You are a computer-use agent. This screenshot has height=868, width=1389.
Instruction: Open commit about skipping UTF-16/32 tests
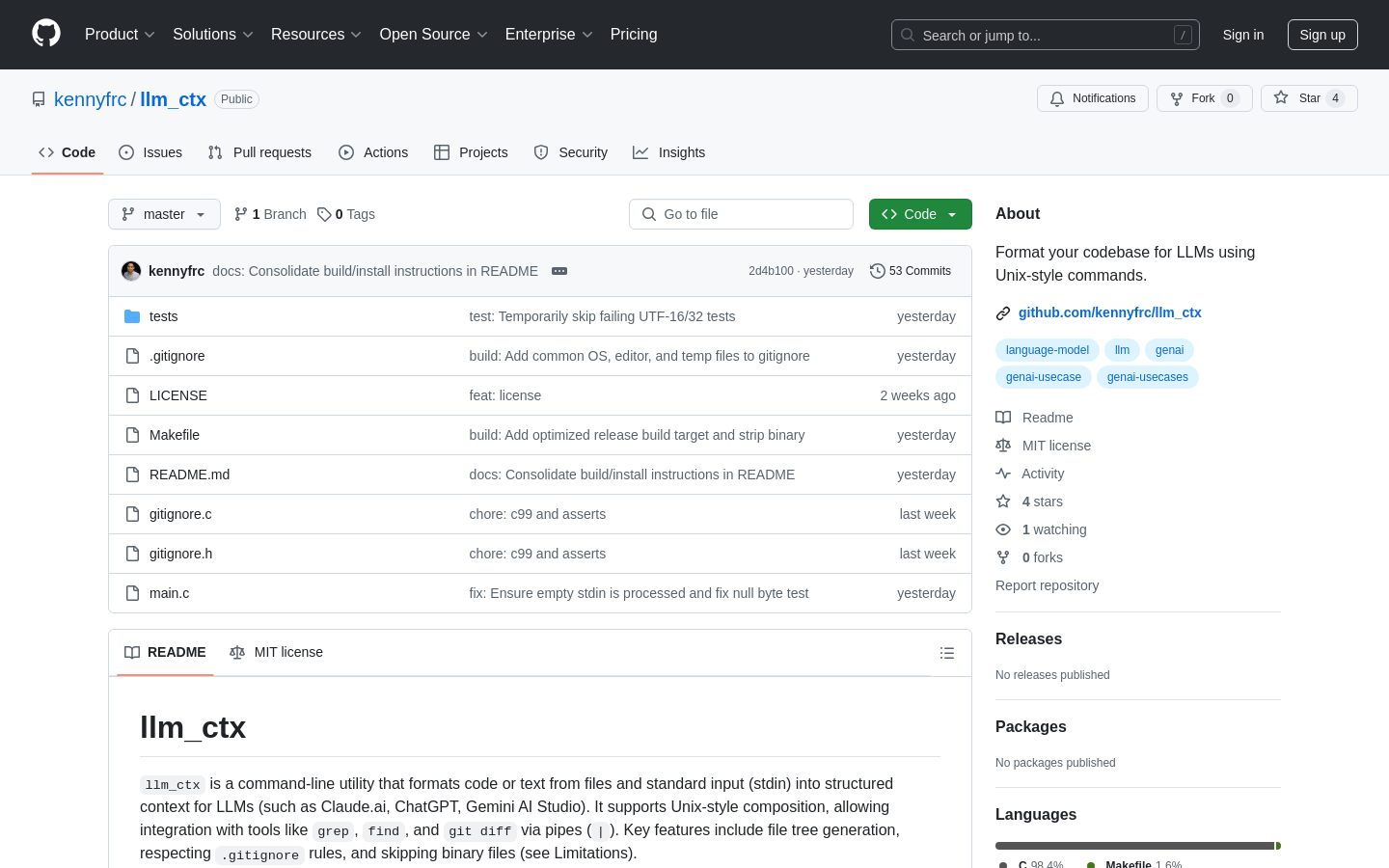point(602,316)
